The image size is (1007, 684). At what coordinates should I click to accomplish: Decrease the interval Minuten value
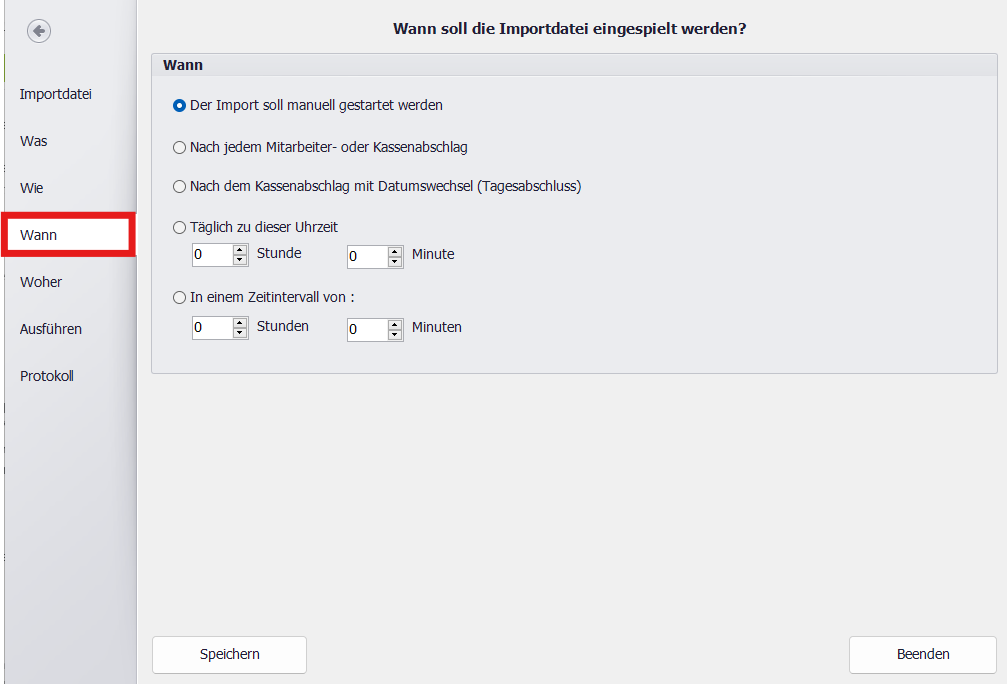(395, 335)
